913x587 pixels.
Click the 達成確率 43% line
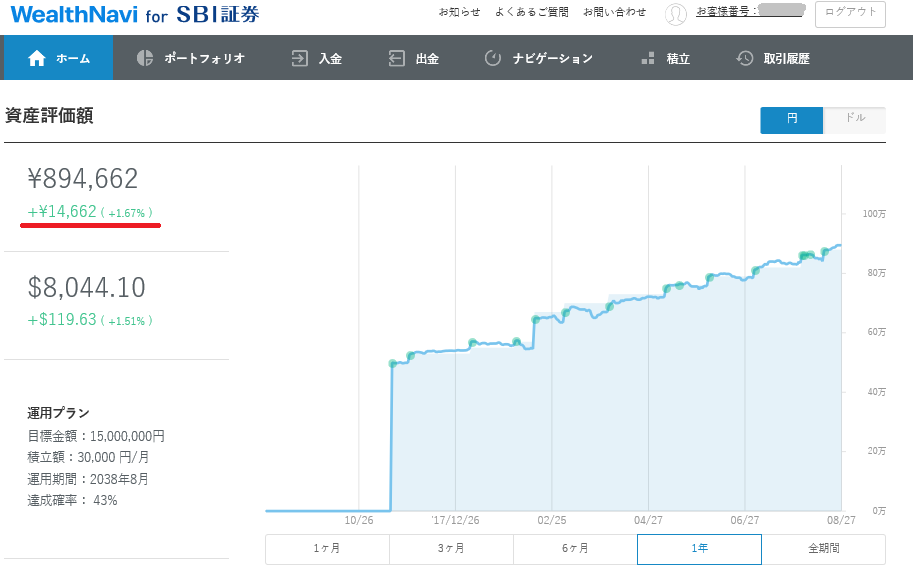[72, 500]
